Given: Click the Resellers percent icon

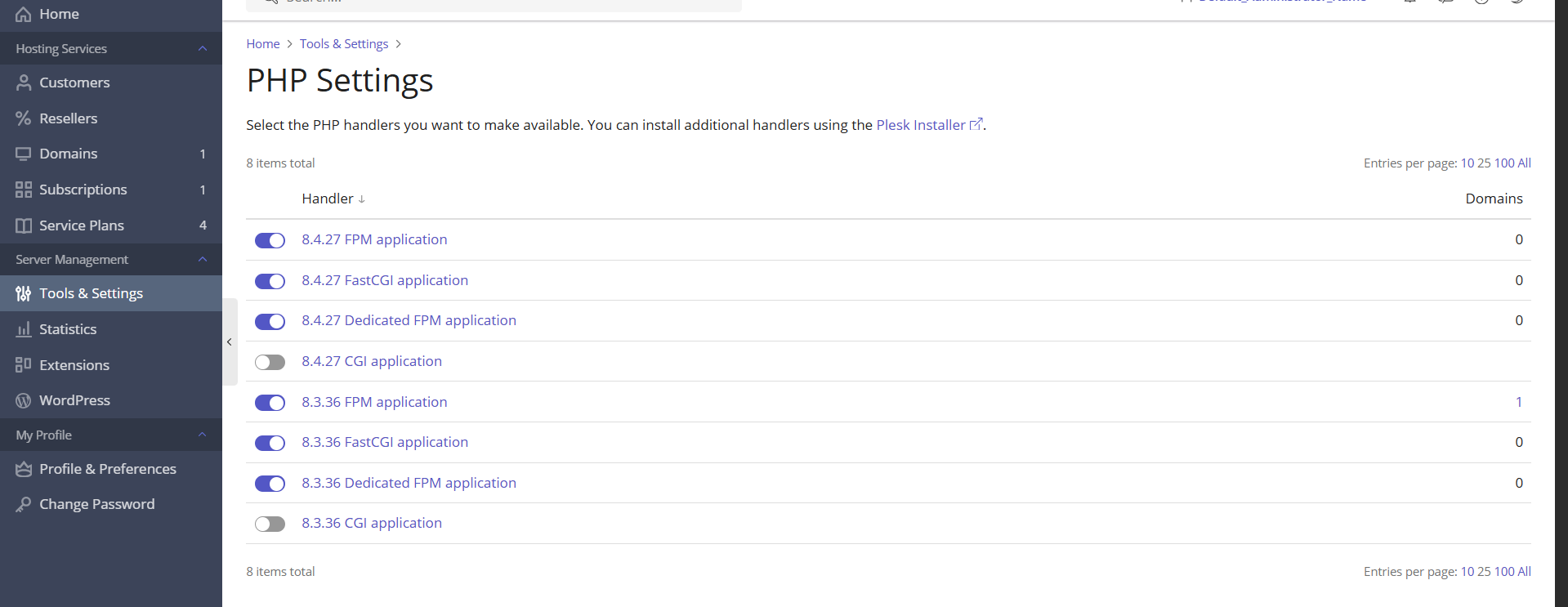Looking at the screenshot, I should [24, 118].
